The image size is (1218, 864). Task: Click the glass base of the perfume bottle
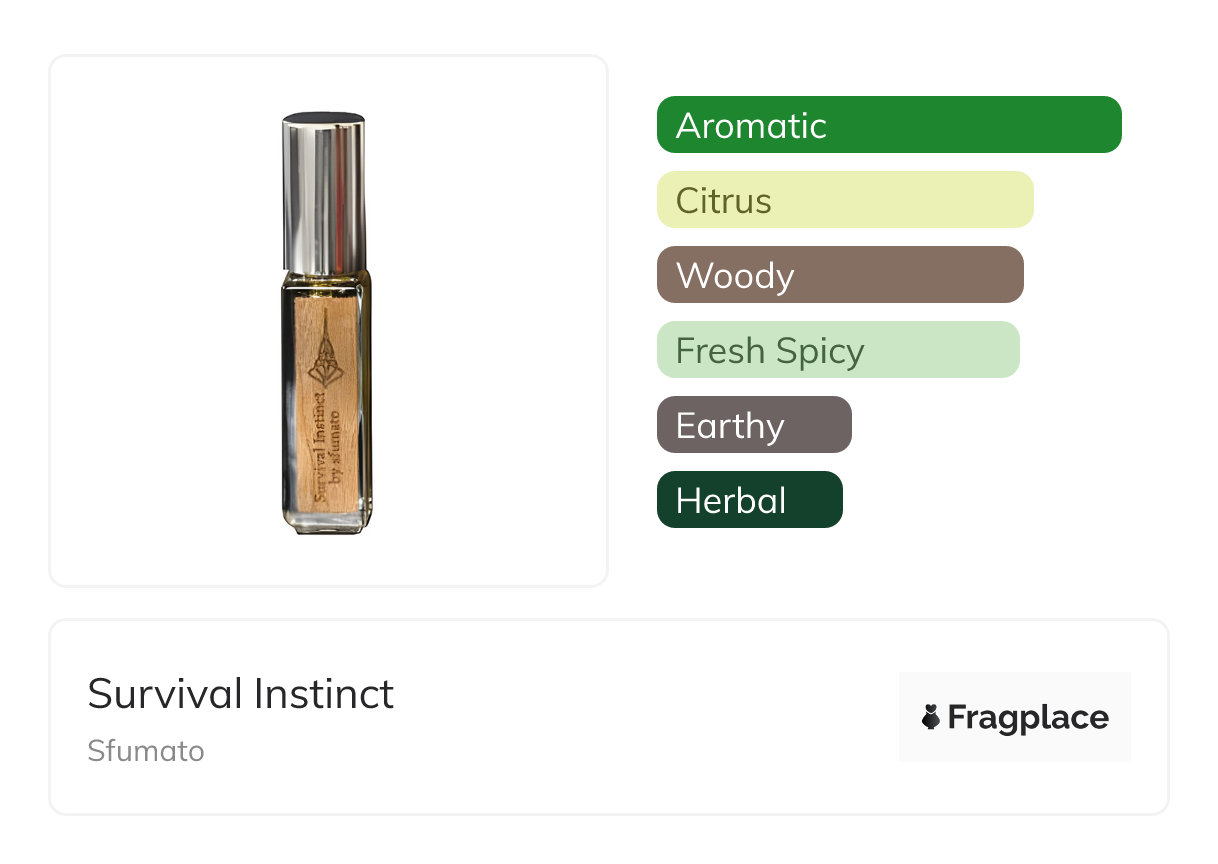(x=324, y=520)
